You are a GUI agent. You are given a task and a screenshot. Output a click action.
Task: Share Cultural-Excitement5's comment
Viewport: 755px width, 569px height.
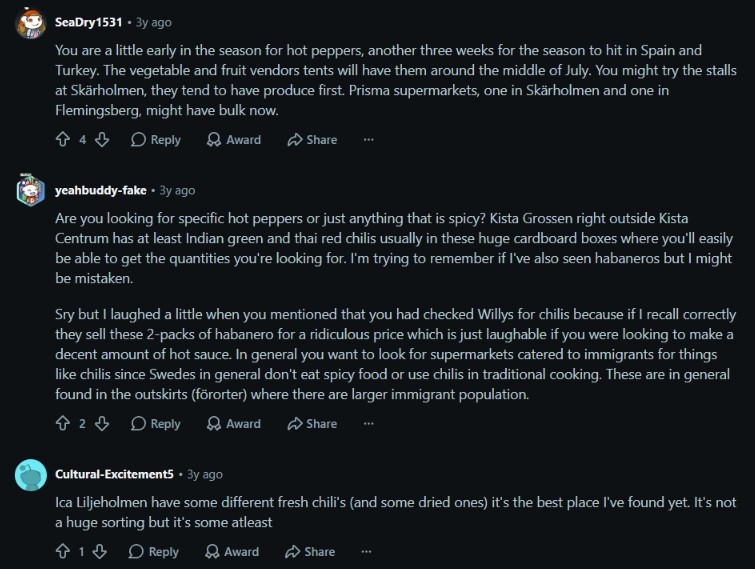pos(311,552)
